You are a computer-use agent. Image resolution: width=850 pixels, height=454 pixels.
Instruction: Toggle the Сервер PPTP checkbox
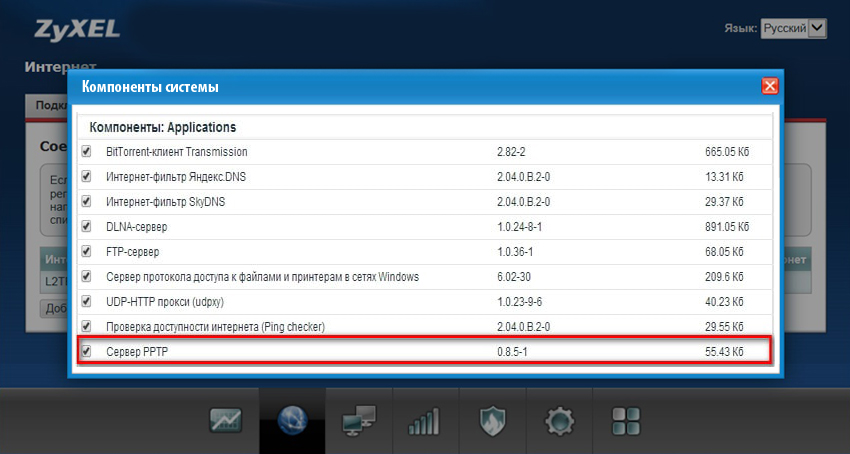[x=86, y=351]
